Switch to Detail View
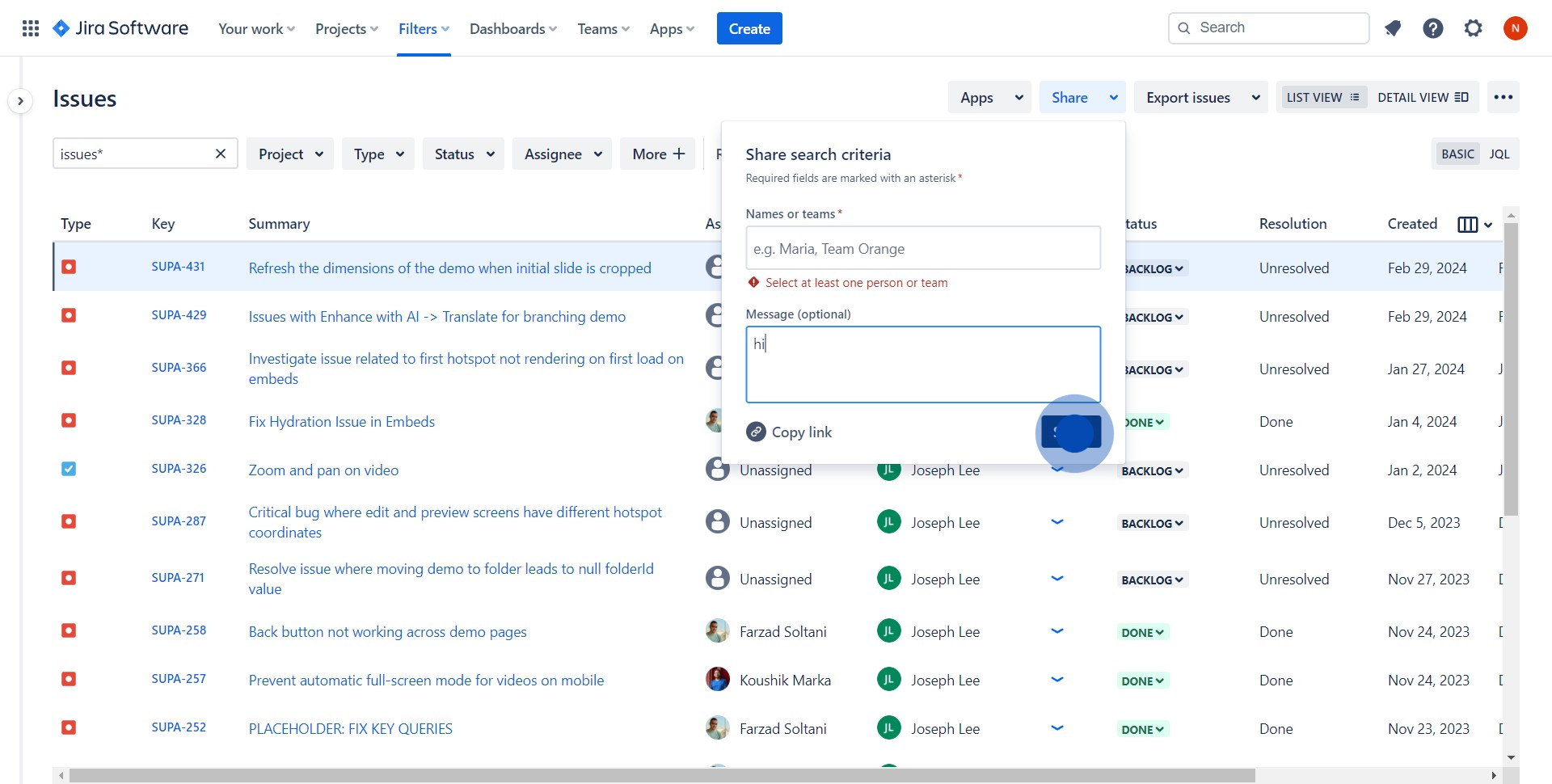The image size is (1552, 784). tap(1422, 98)
